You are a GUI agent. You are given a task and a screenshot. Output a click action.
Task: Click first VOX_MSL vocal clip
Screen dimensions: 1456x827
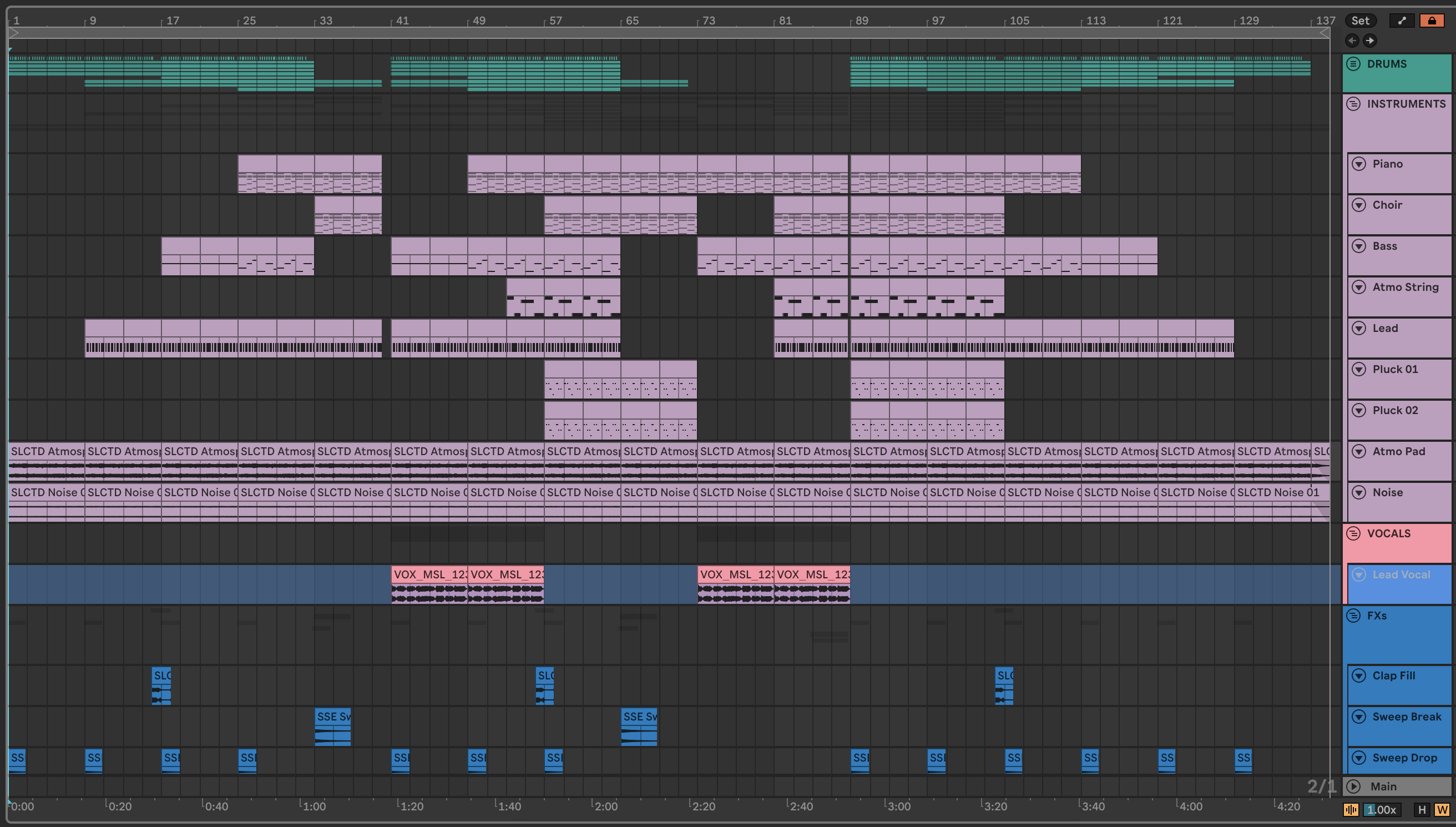pos(429,574)
